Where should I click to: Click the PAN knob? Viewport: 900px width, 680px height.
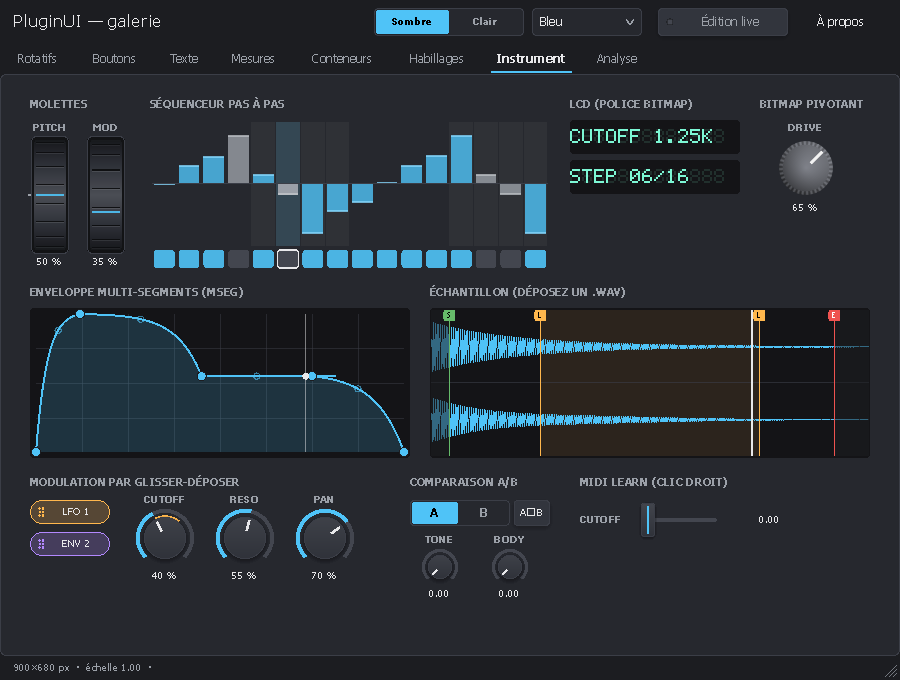pyautogui.click(x=324, y=538)
